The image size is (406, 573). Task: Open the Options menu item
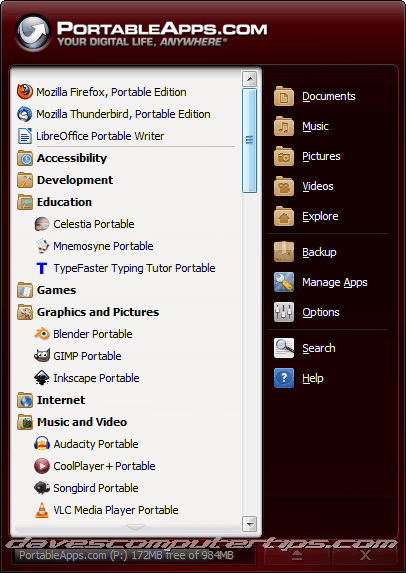321,312
